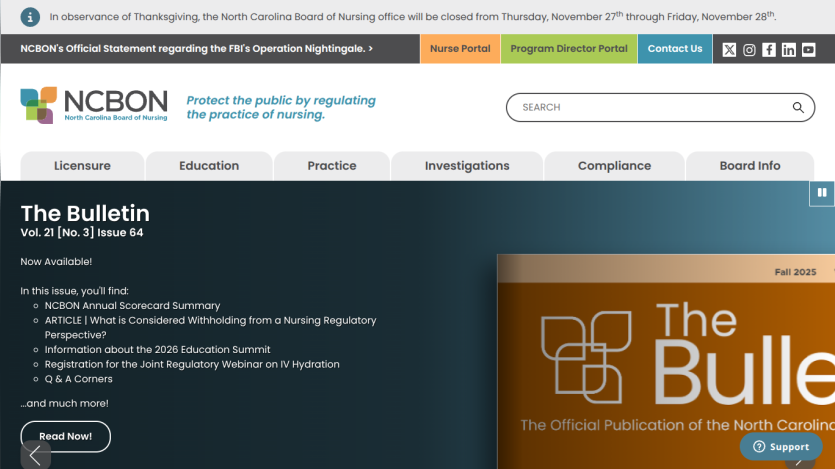Click the search magnifier icon
Screen dimensions: 835x469
tap(798, 108)
